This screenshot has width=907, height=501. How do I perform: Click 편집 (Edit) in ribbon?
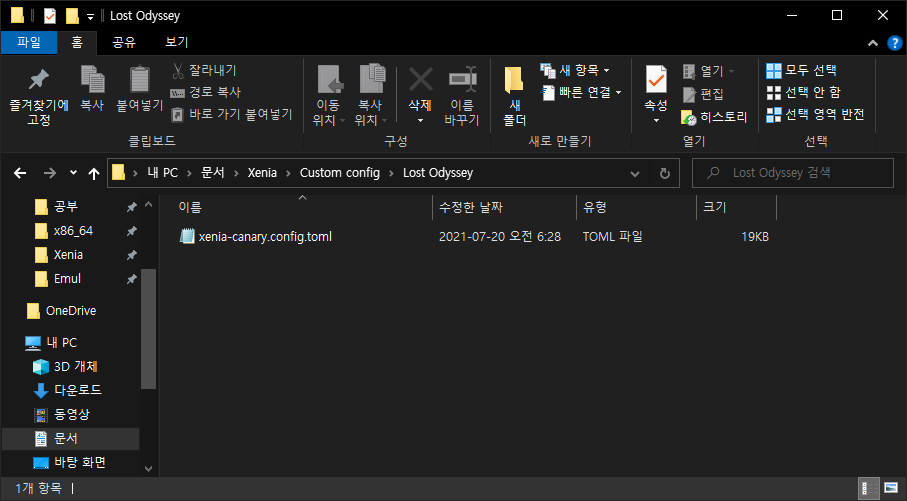tap(703, 94)
